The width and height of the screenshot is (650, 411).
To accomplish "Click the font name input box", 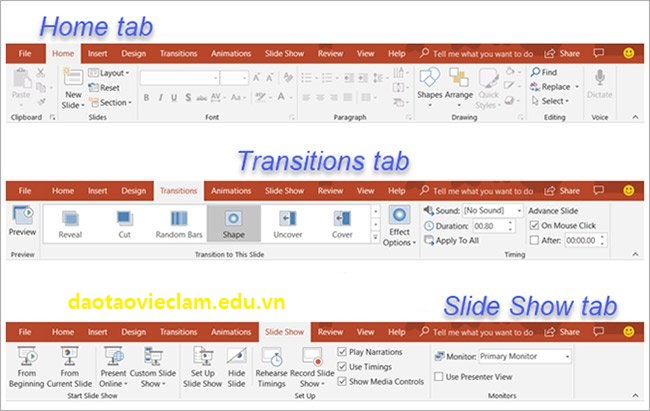I will [179, 78].
